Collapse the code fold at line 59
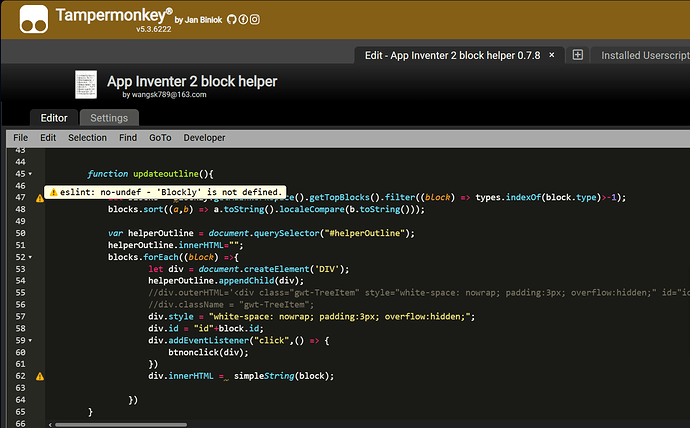This screenshot has height=428, width=690. 31,342
